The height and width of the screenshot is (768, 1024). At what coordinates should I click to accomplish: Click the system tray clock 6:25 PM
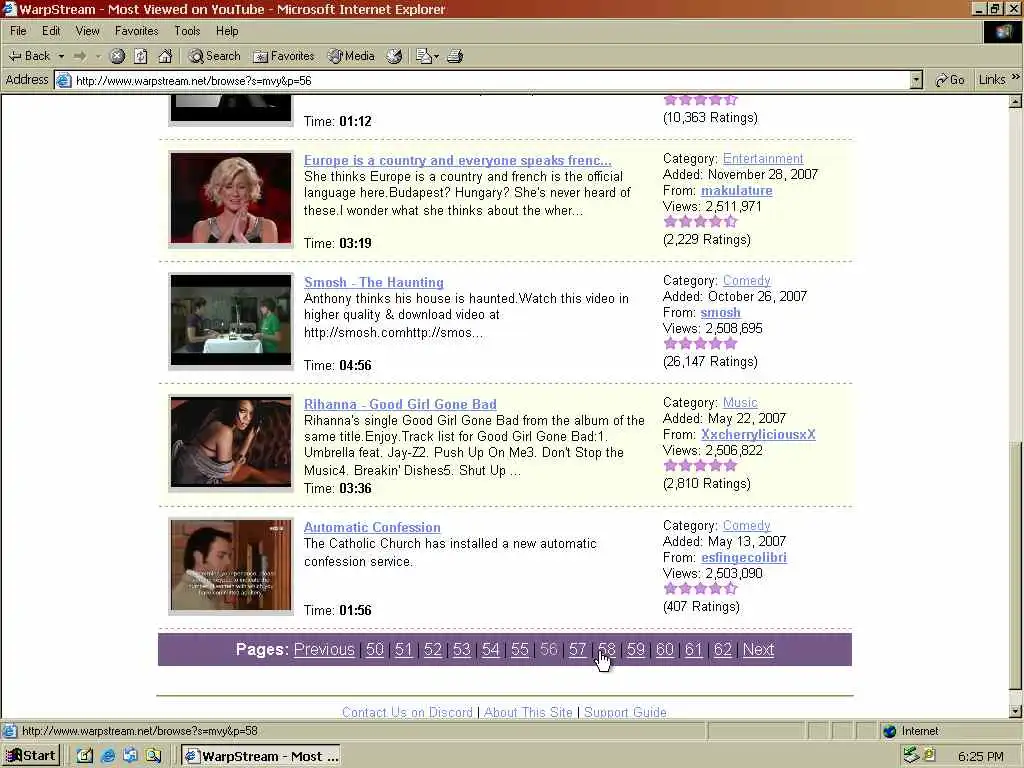981,757
